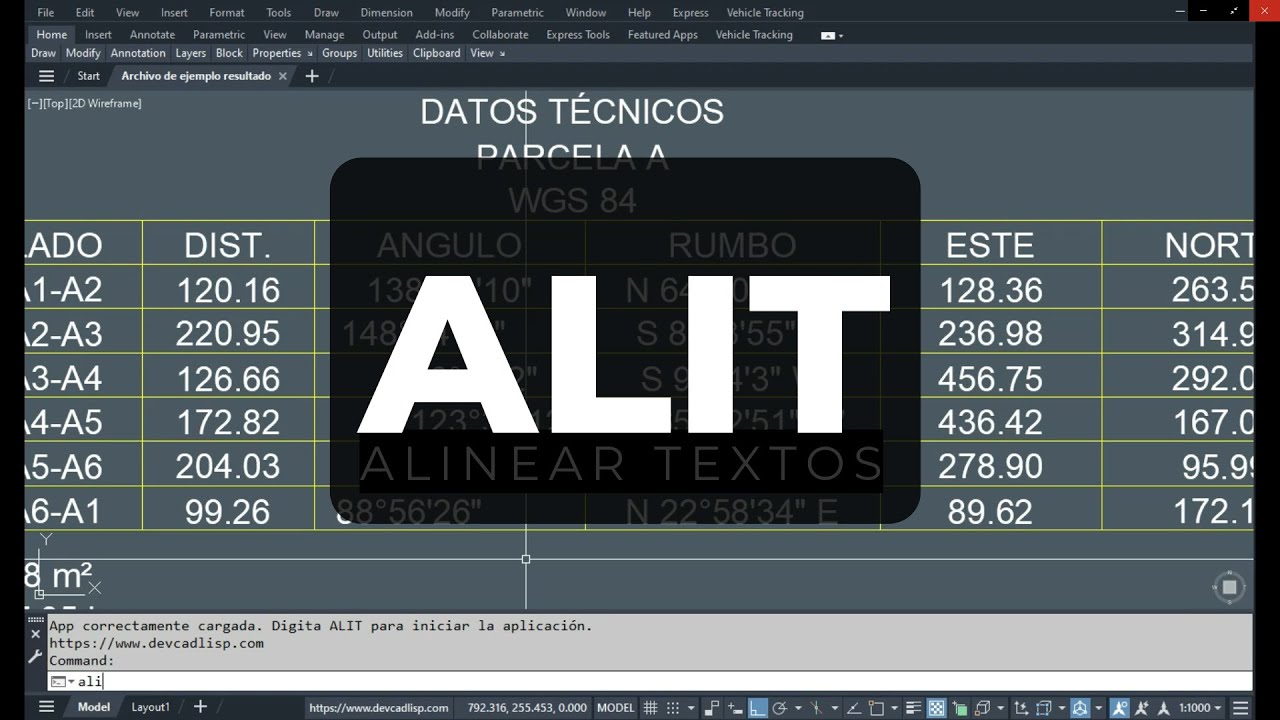Toggle snap mode in status bar
This screenshot has width=1280, height=720.
coord(672,708)
